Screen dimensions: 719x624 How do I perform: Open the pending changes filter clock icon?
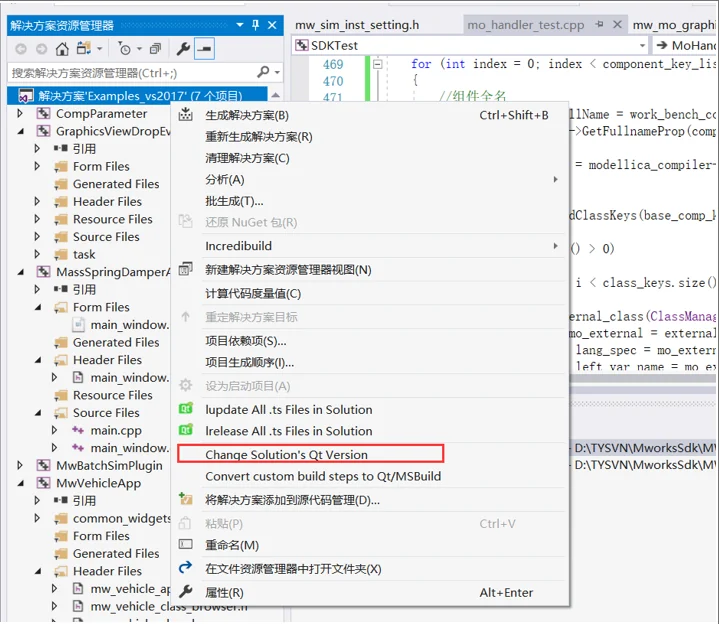(125, 49)
